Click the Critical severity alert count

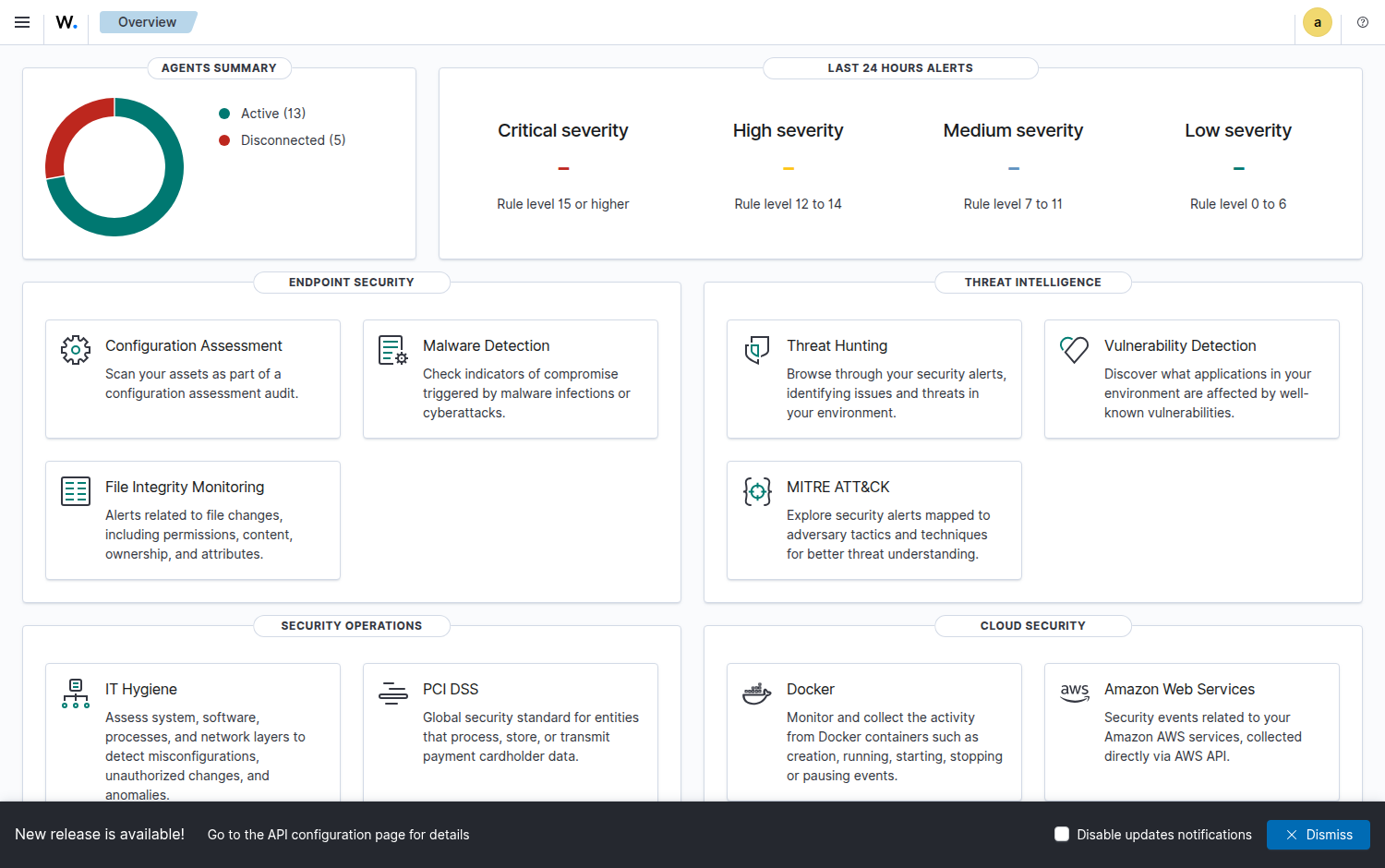(x=563, y=168)
